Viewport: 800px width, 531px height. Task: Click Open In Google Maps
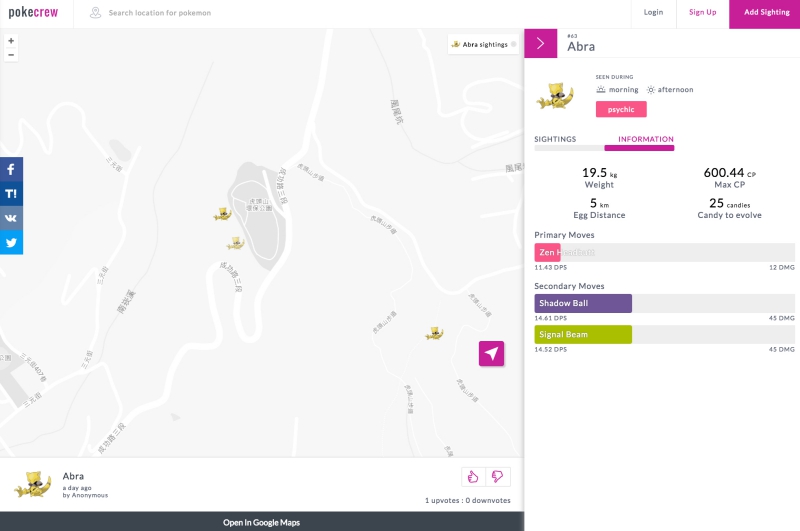click(262, 522)
